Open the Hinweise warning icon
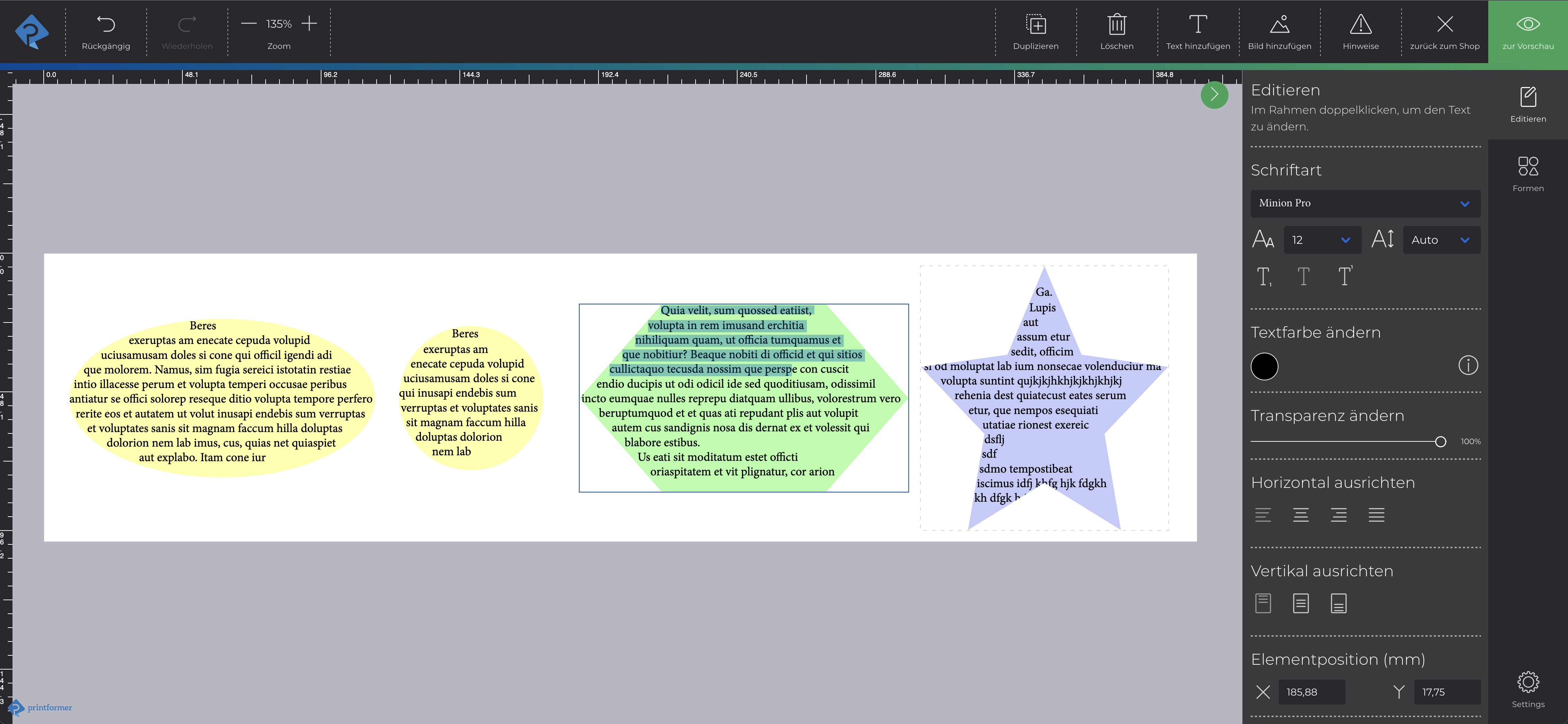 click(1360, 25)
